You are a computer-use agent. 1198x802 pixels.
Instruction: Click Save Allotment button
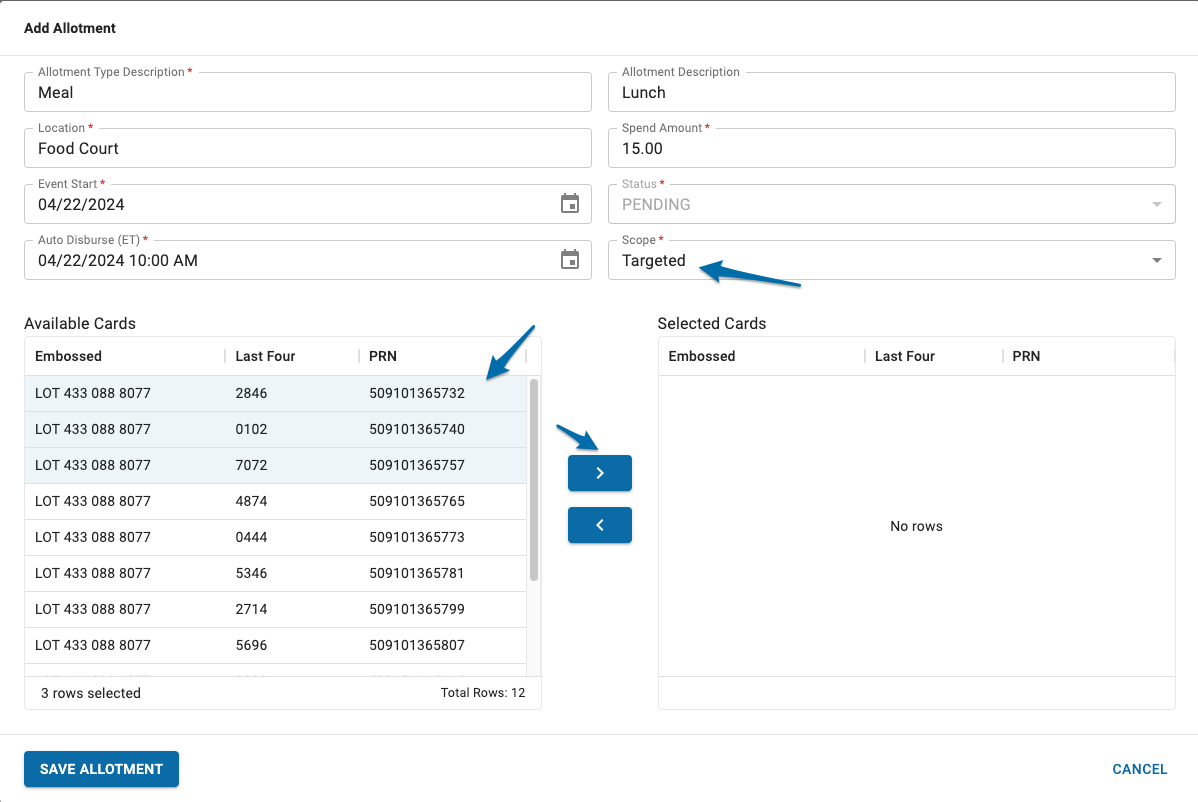click(x=101, y=769)
